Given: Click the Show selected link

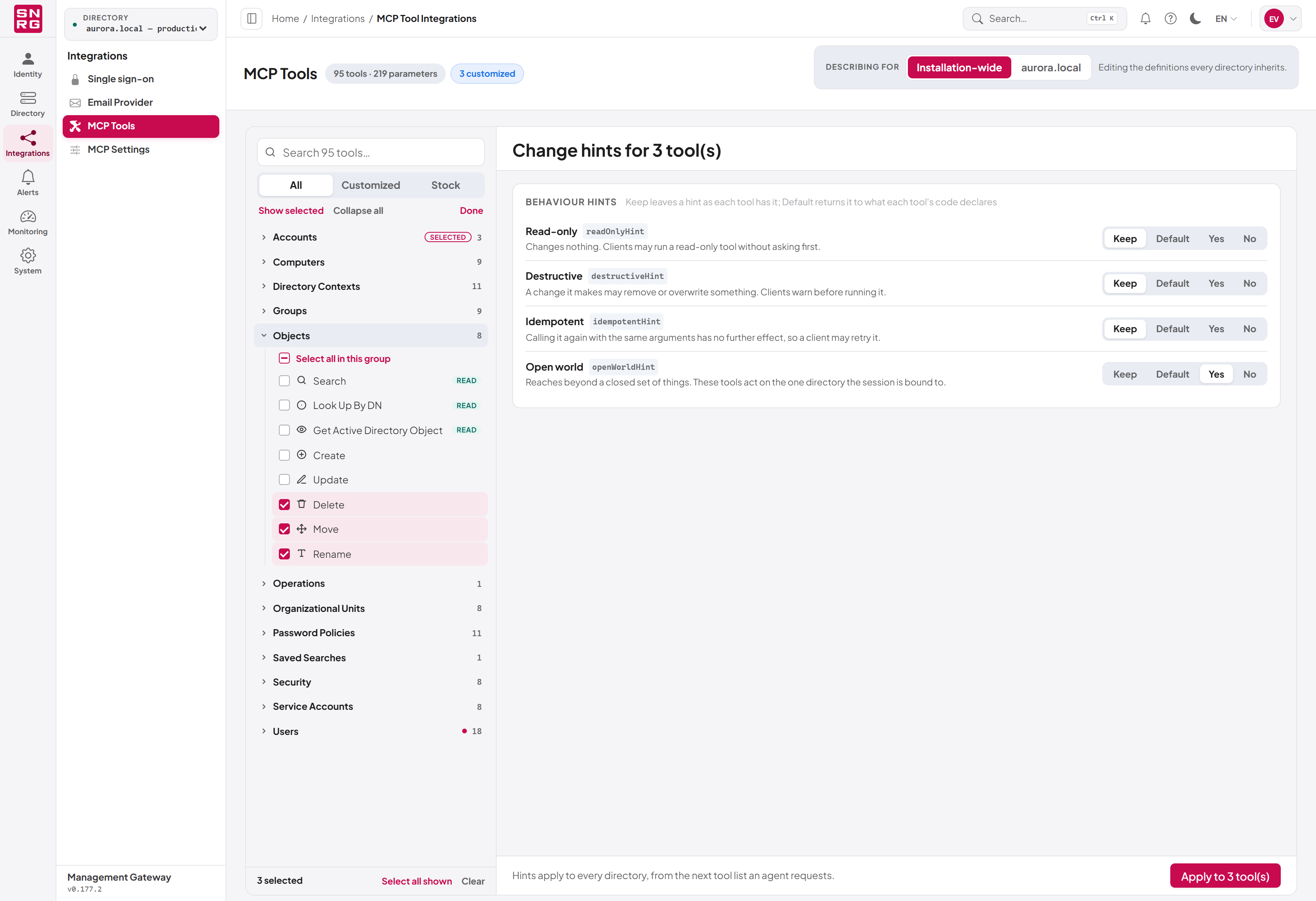Looking at the screenshot, I should 291,211.
